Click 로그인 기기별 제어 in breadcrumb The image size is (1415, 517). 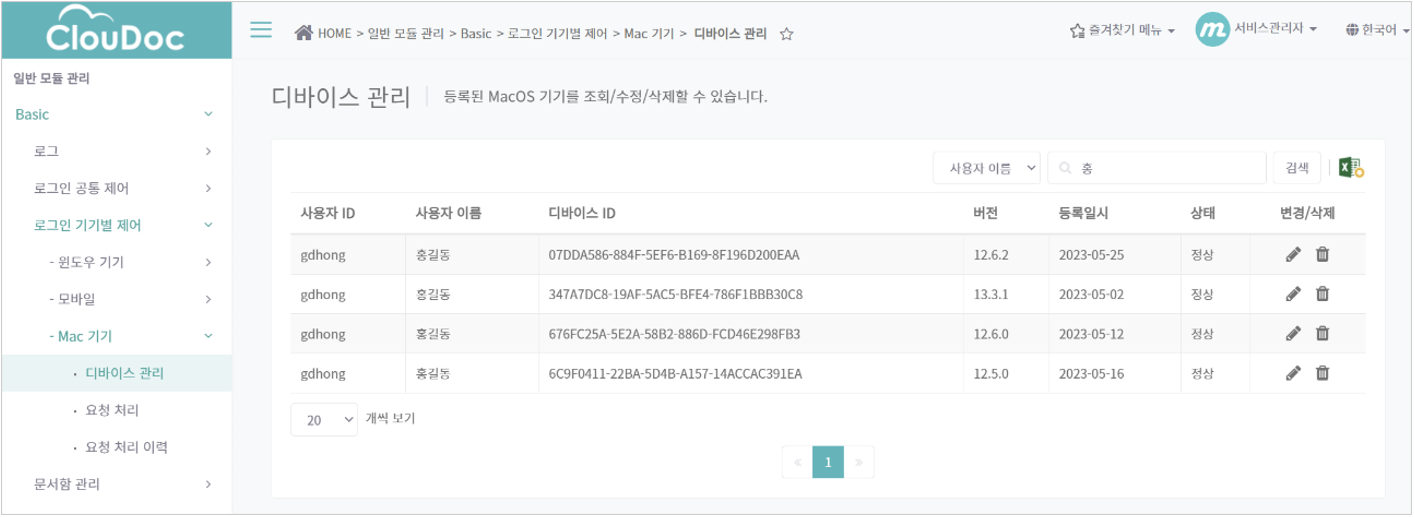[x=558, y=34]
